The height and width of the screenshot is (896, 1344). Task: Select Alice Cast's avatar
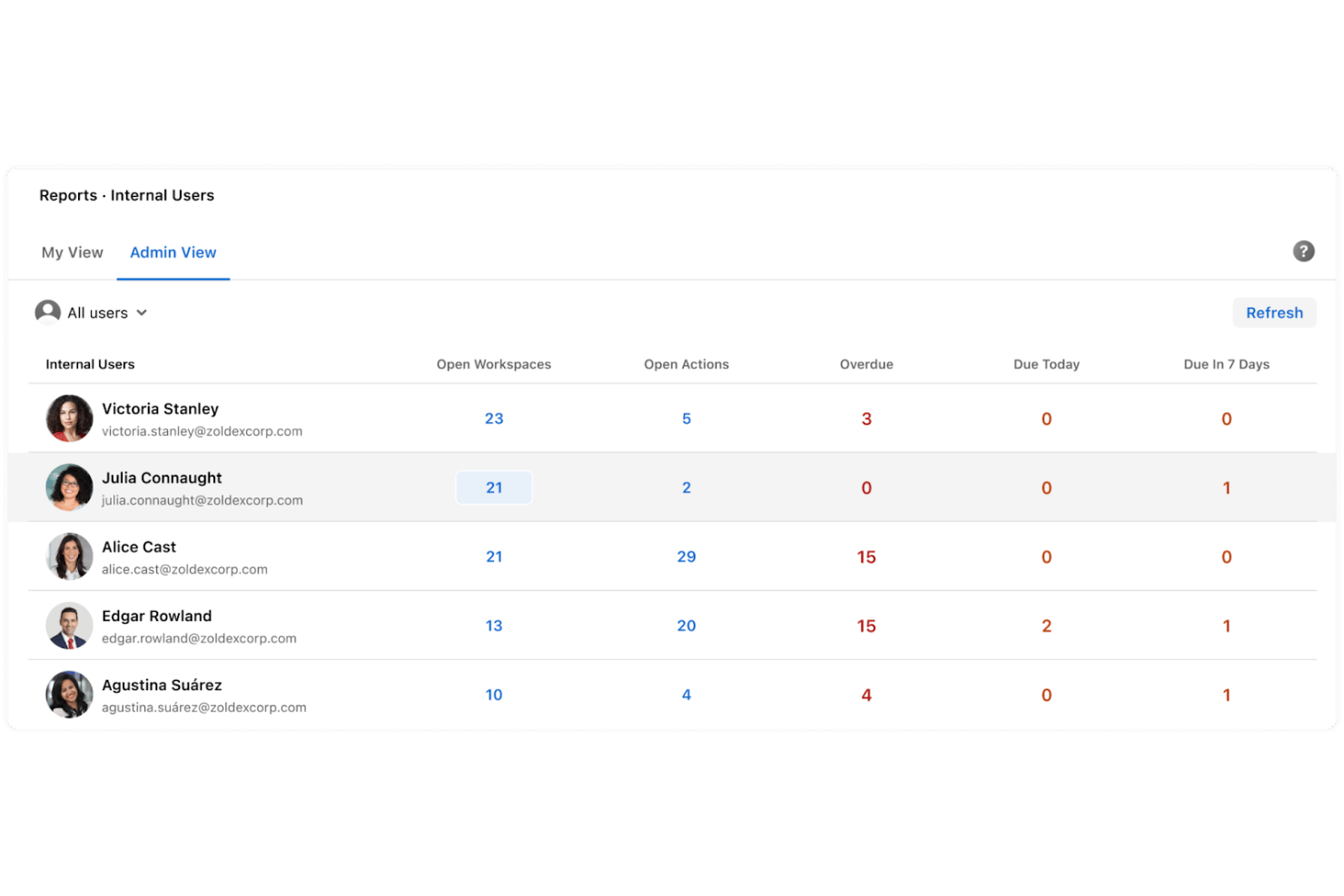pyautogui.click(x=70, y=556)
